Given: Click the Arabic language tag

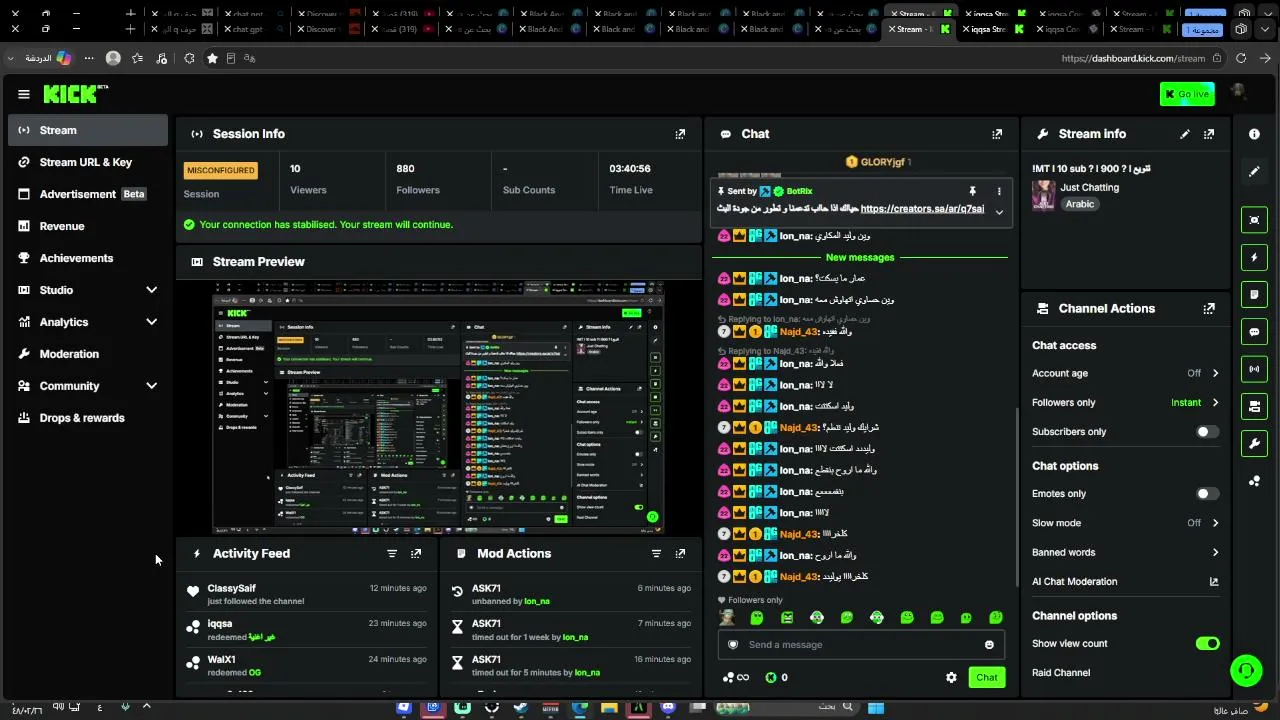Looking at the screenshot, I should tap(1080, 204).
